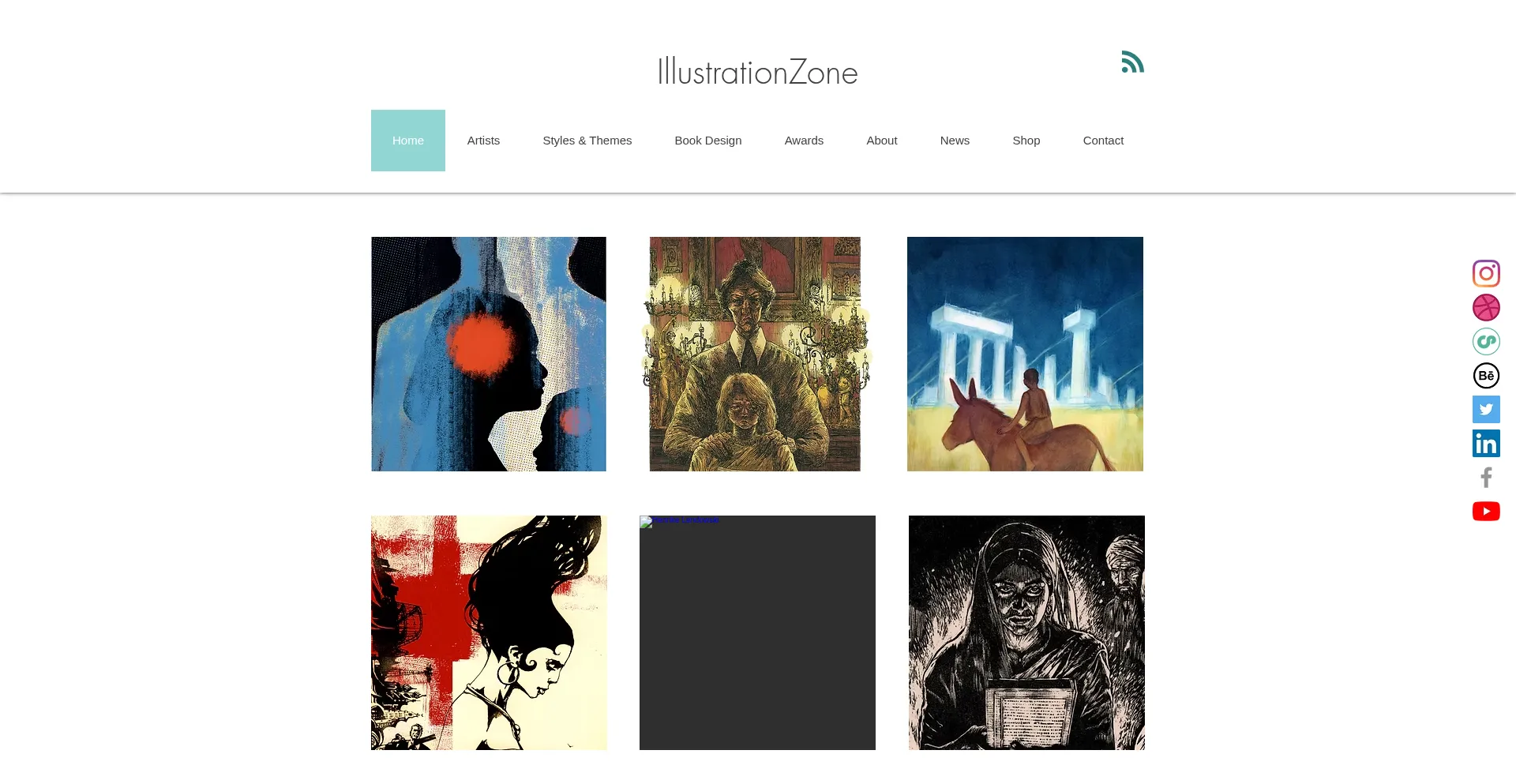Open the donkey rider and columns illustration
The height and width of the screenshot is (784, 1516).
[1025, 354]
